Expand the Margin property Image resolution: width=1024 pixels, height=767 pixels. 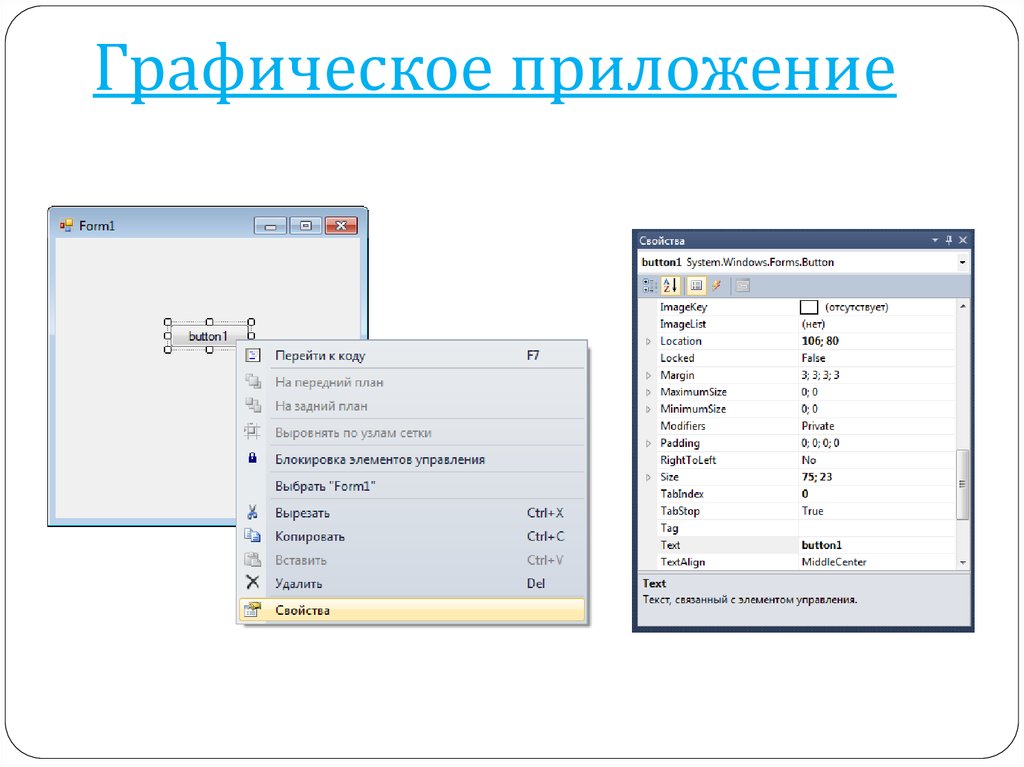(x=648, y=376)
